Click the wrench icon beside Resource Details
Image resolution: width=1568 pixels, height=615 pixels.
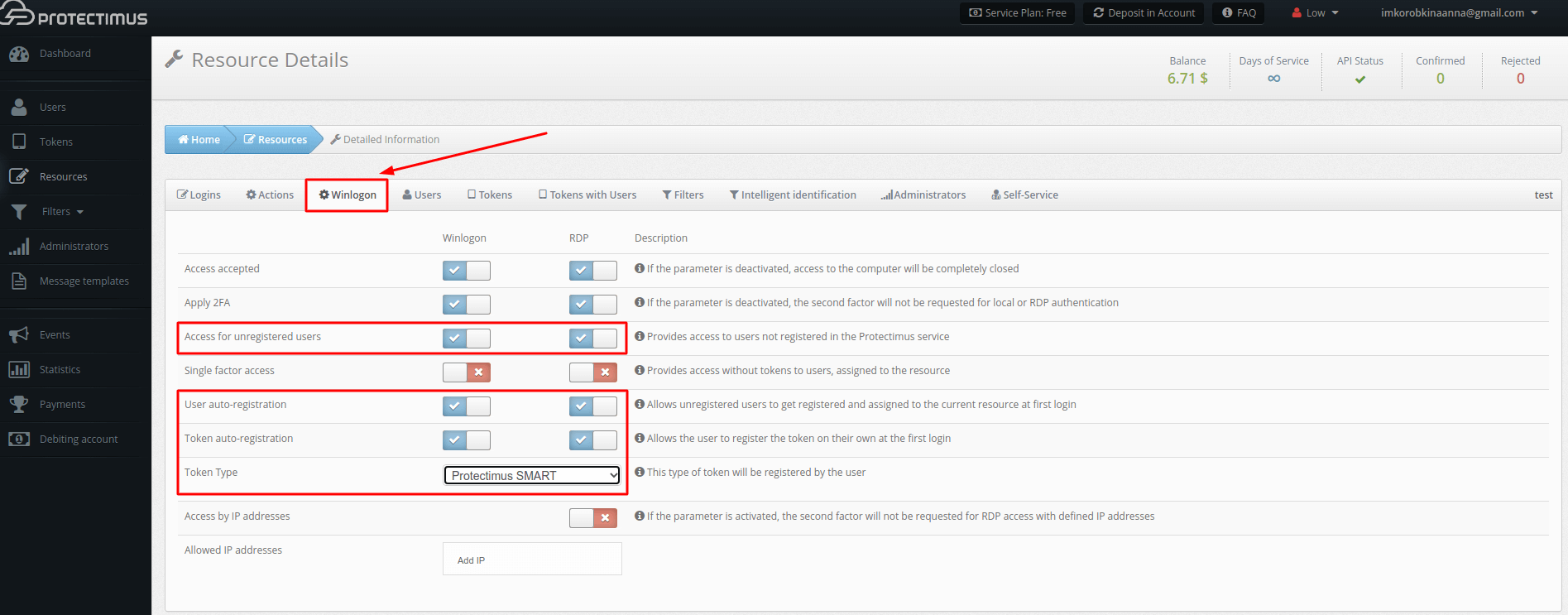(174, 59)
